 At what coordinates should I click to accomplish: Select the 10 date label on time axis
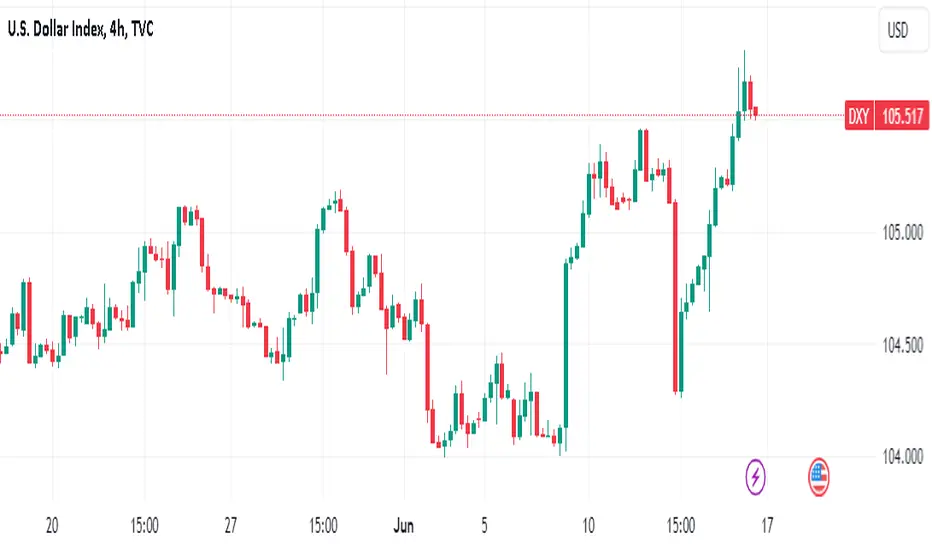coord(588,526)
